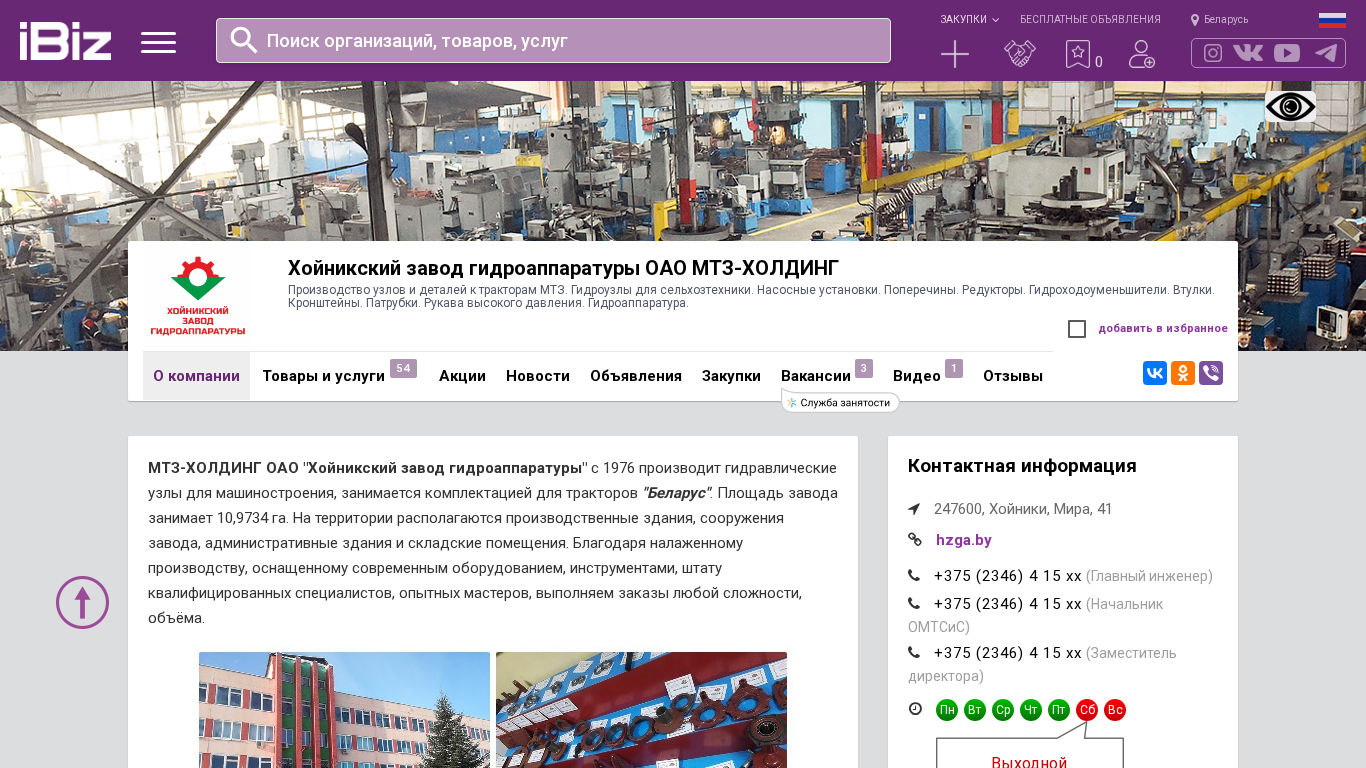Open the Отзывы tab
This screenshot has height=768, width=1366.
coord(1013,376)
